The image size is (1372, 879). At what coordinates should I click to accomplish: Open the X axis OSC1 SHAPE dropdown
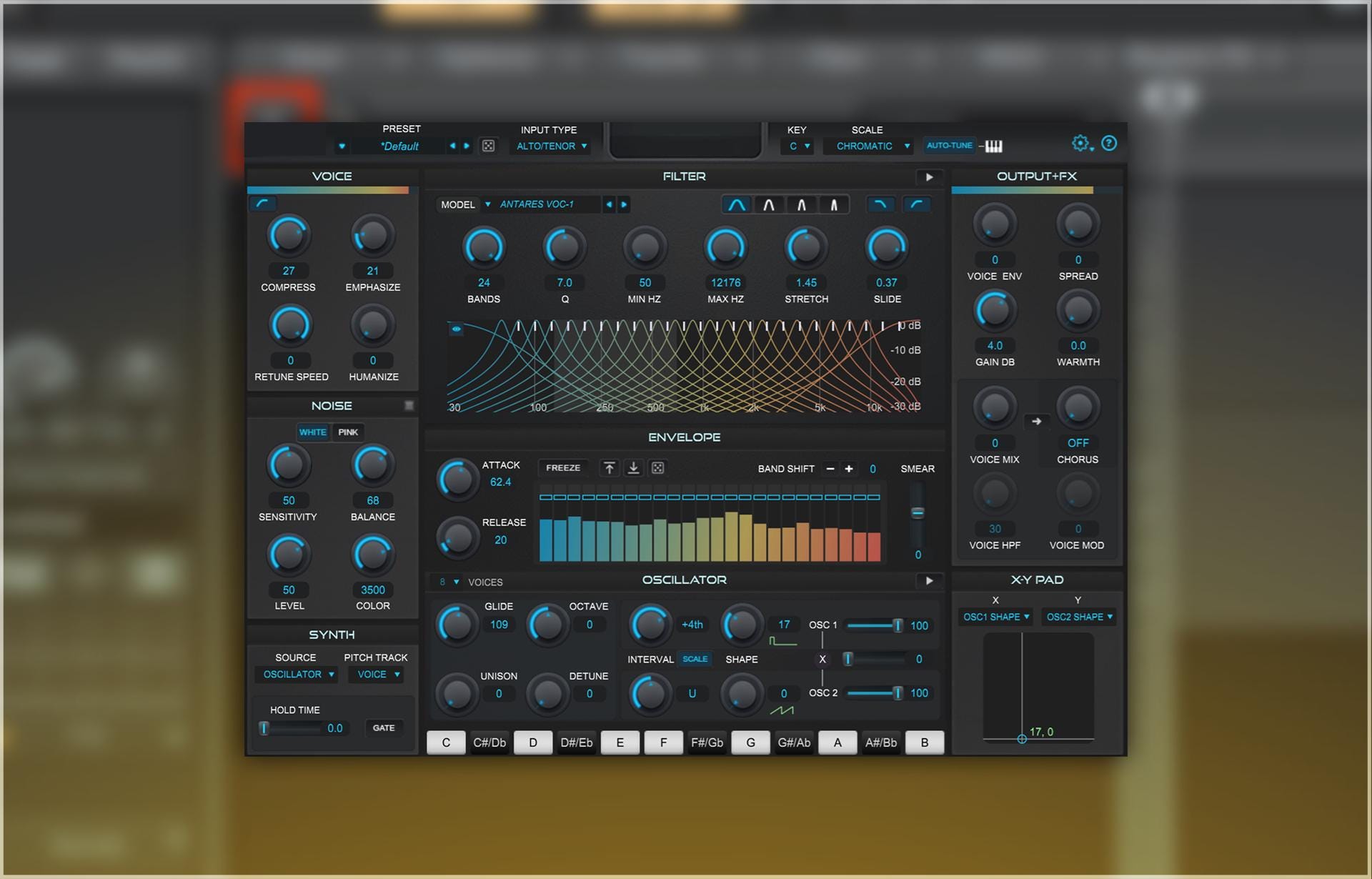[x=996, y=617]
